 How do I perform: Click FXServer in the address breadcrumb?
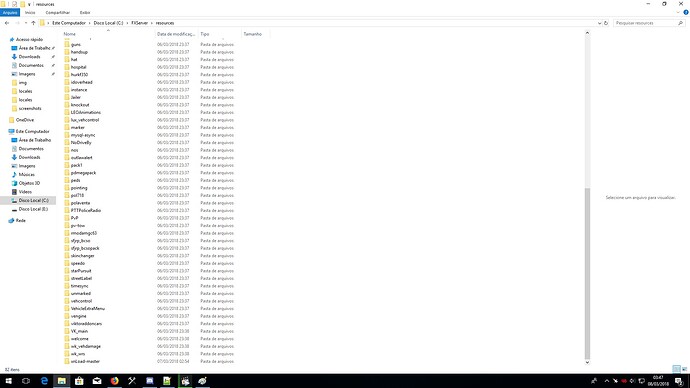[139, 23]
